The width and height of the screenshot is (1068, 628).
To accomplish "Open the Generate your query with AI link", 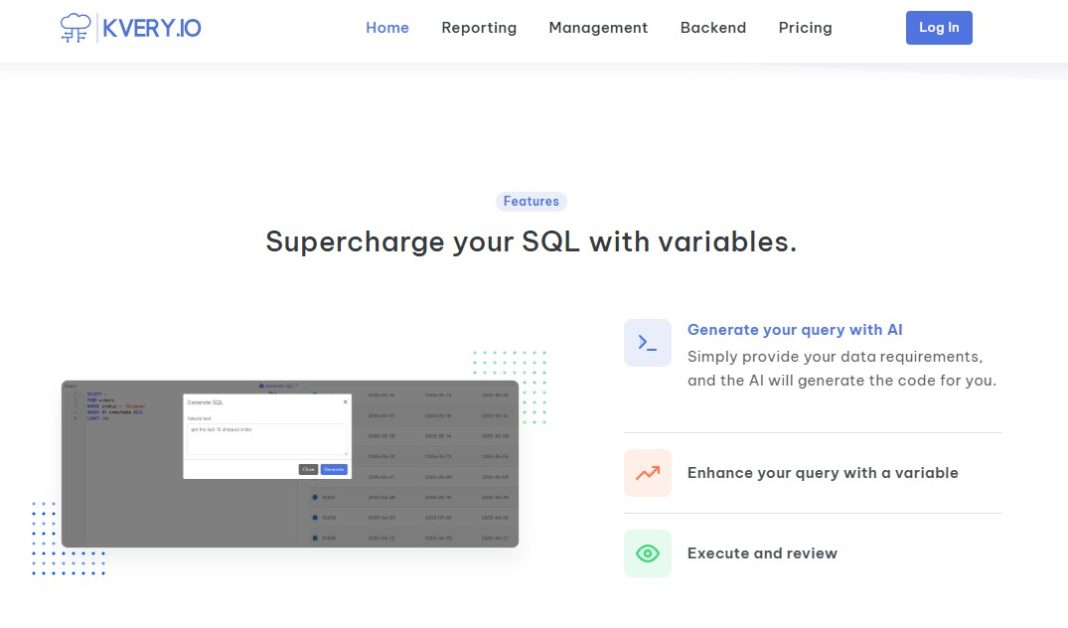I will [x=795, y=330].
